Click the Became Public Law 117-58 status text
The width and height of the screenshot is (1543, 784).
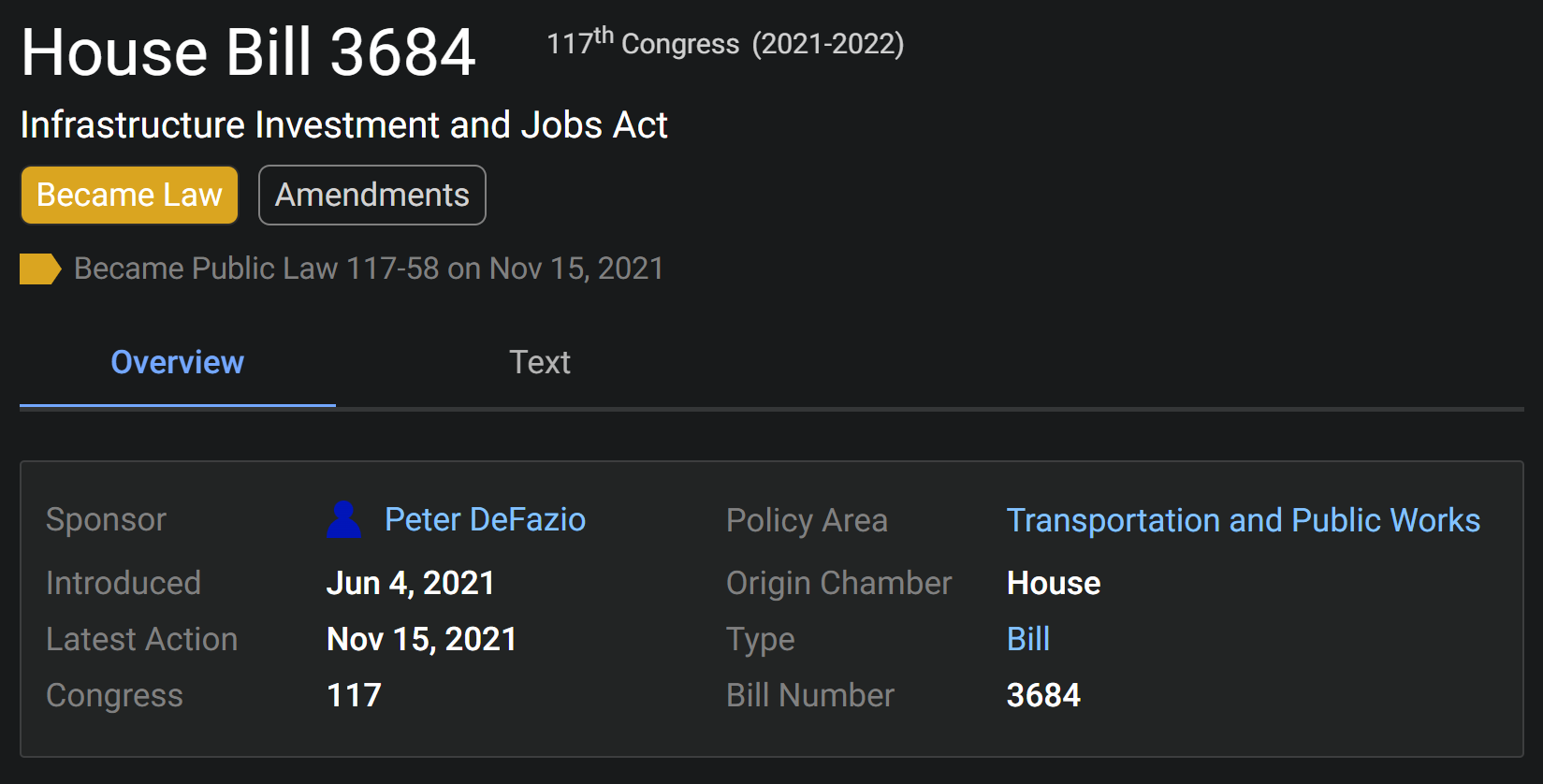tap(369, 269)
